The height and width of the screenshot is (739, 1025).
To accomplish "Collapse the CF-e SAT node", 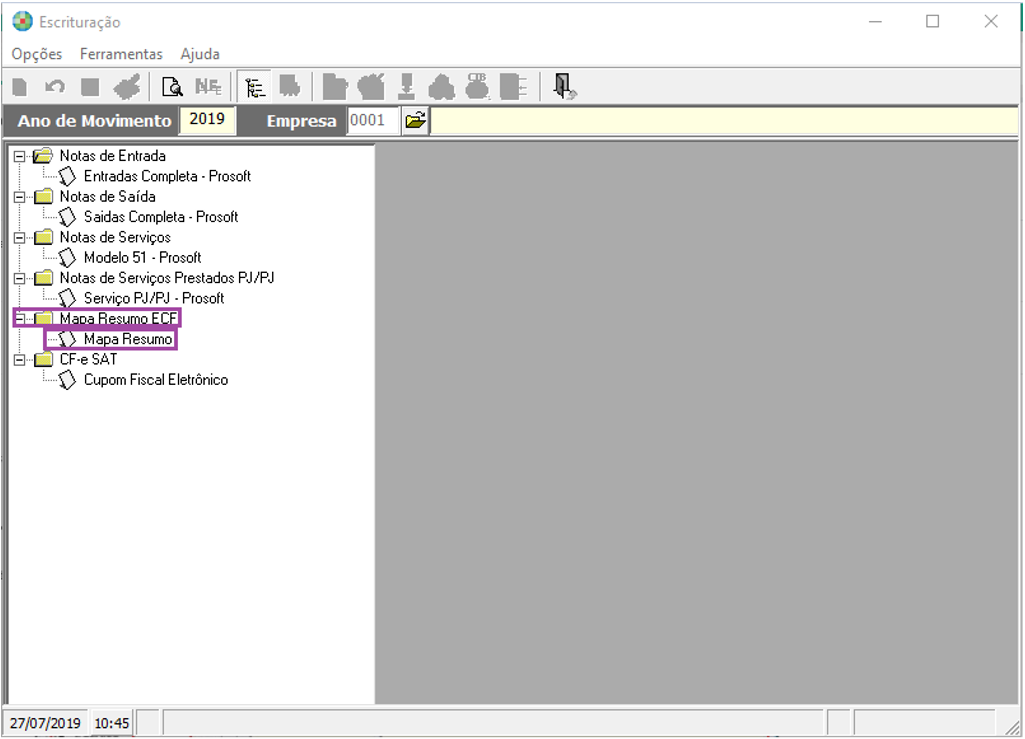I will (20, 360).
